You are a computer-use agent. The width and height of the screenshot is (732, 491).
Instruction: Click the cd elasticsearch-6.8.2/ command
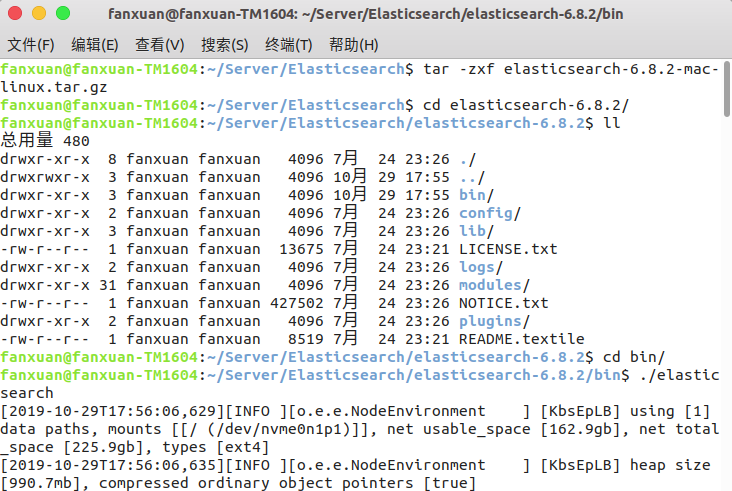[526, 105]
